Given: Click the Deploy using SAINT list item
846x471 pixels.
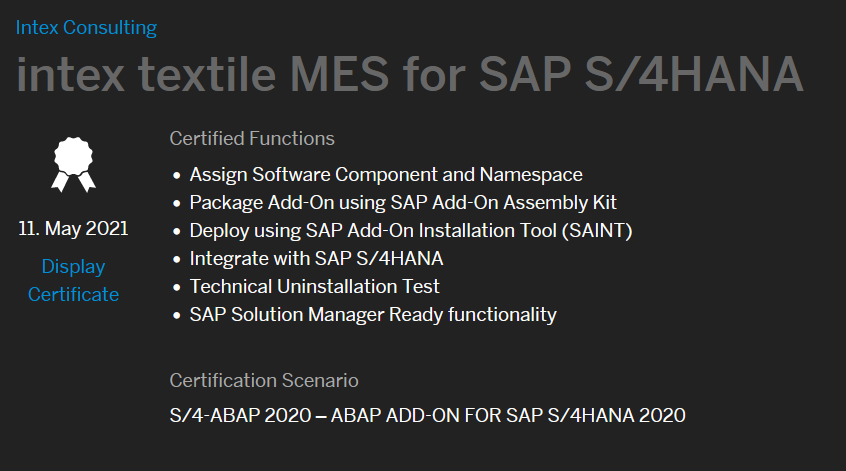Looking at the screenshot, I should [x=411, y=231].
